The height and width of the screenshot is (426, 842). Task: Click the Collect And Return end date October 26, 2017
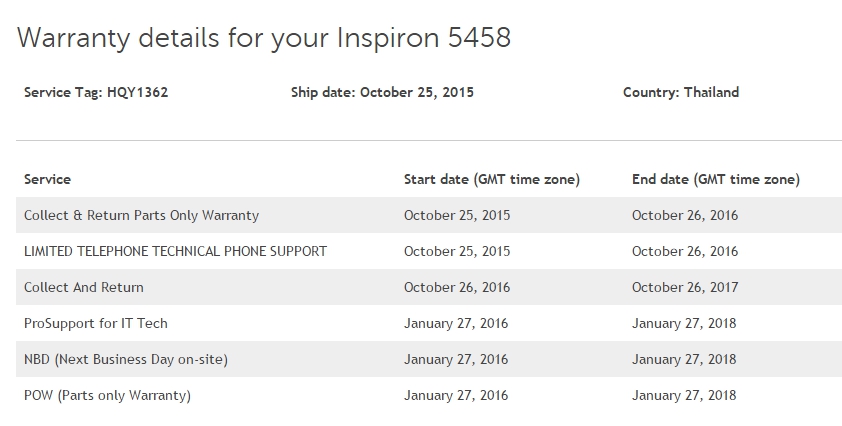[685, 287]
